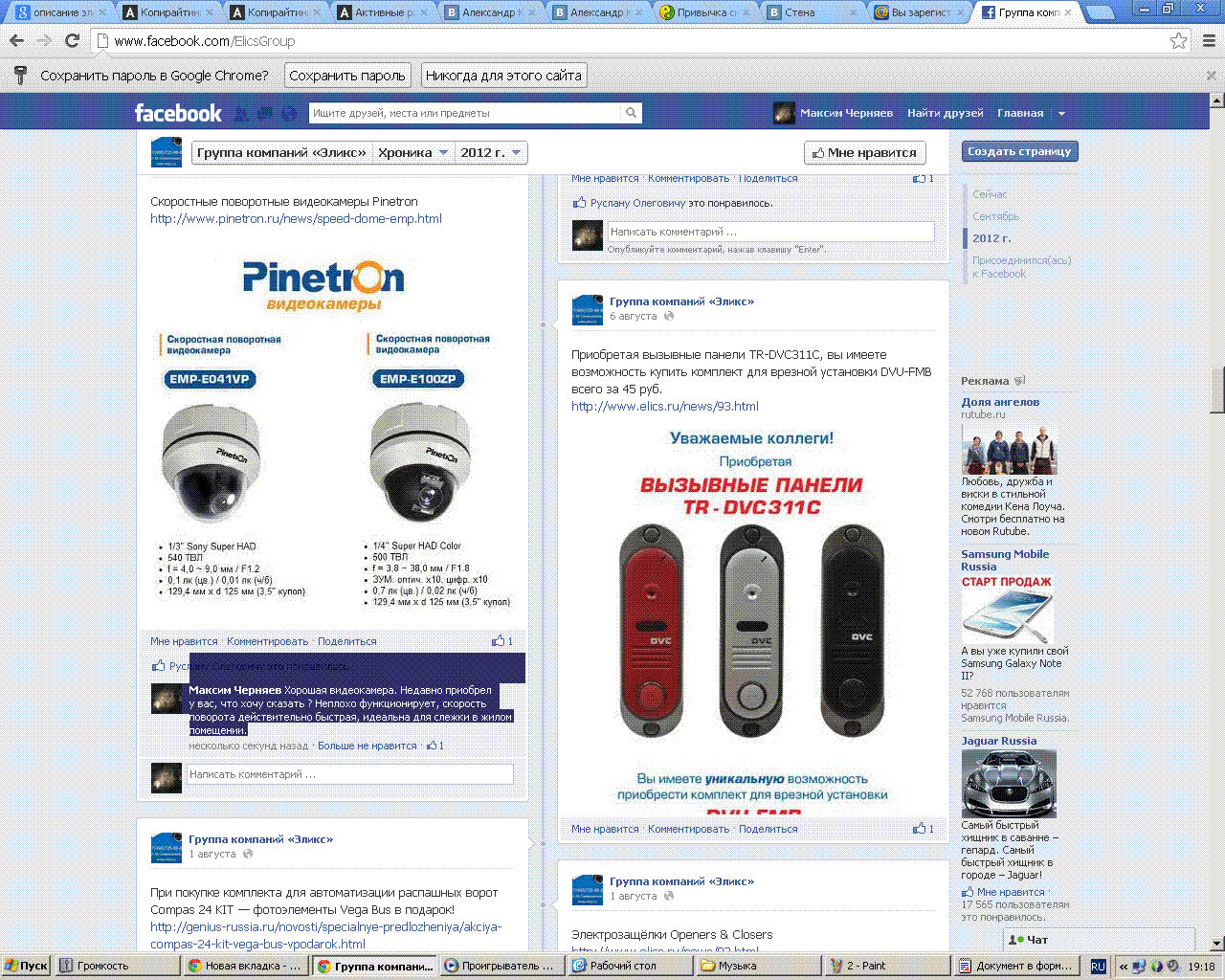Focus the Facebook search field

coord(466,113)
